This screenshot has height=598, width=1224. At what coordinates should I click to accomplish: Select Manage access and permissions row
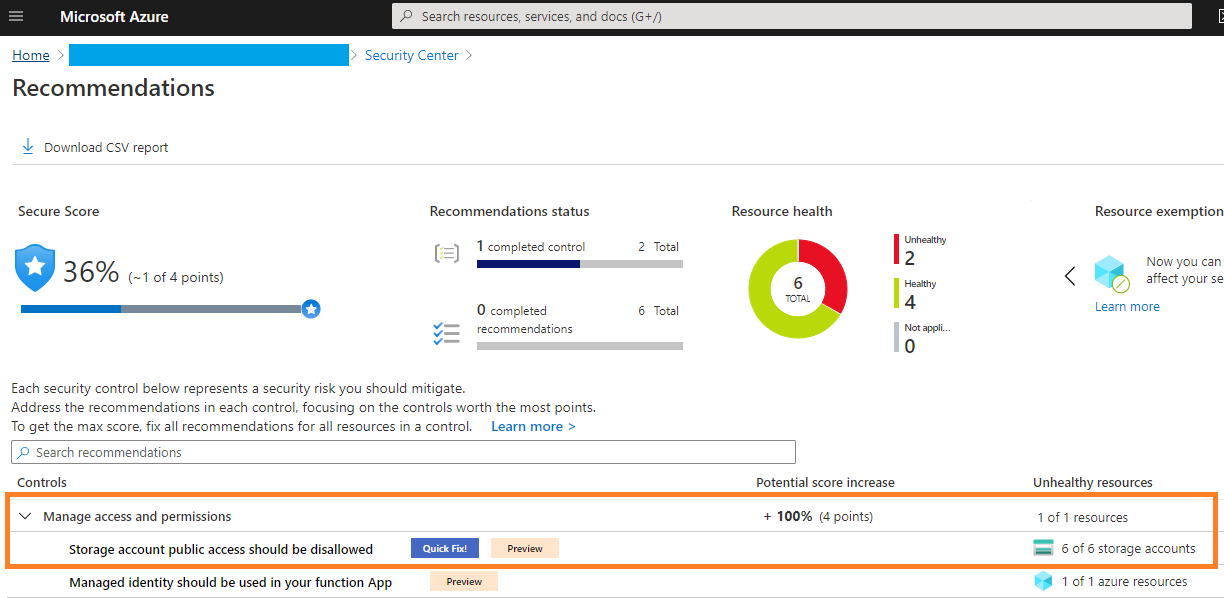pyautogui.click(x=612, y=517)
